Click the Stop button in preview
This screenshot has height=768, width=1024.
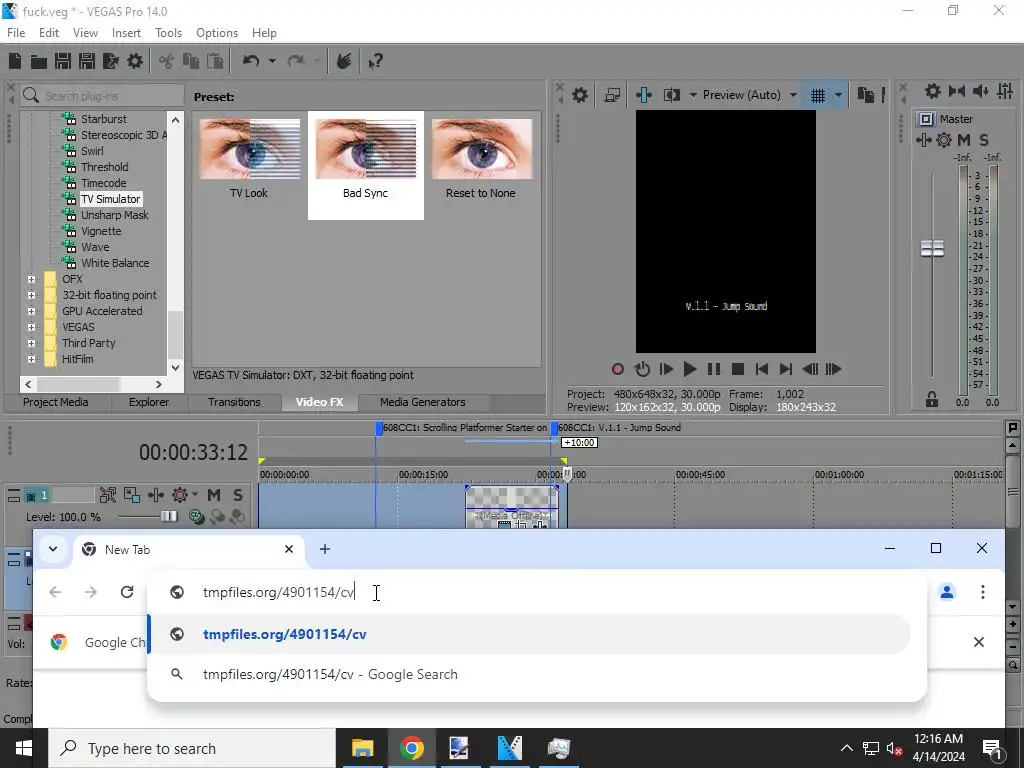pos(738,370)
